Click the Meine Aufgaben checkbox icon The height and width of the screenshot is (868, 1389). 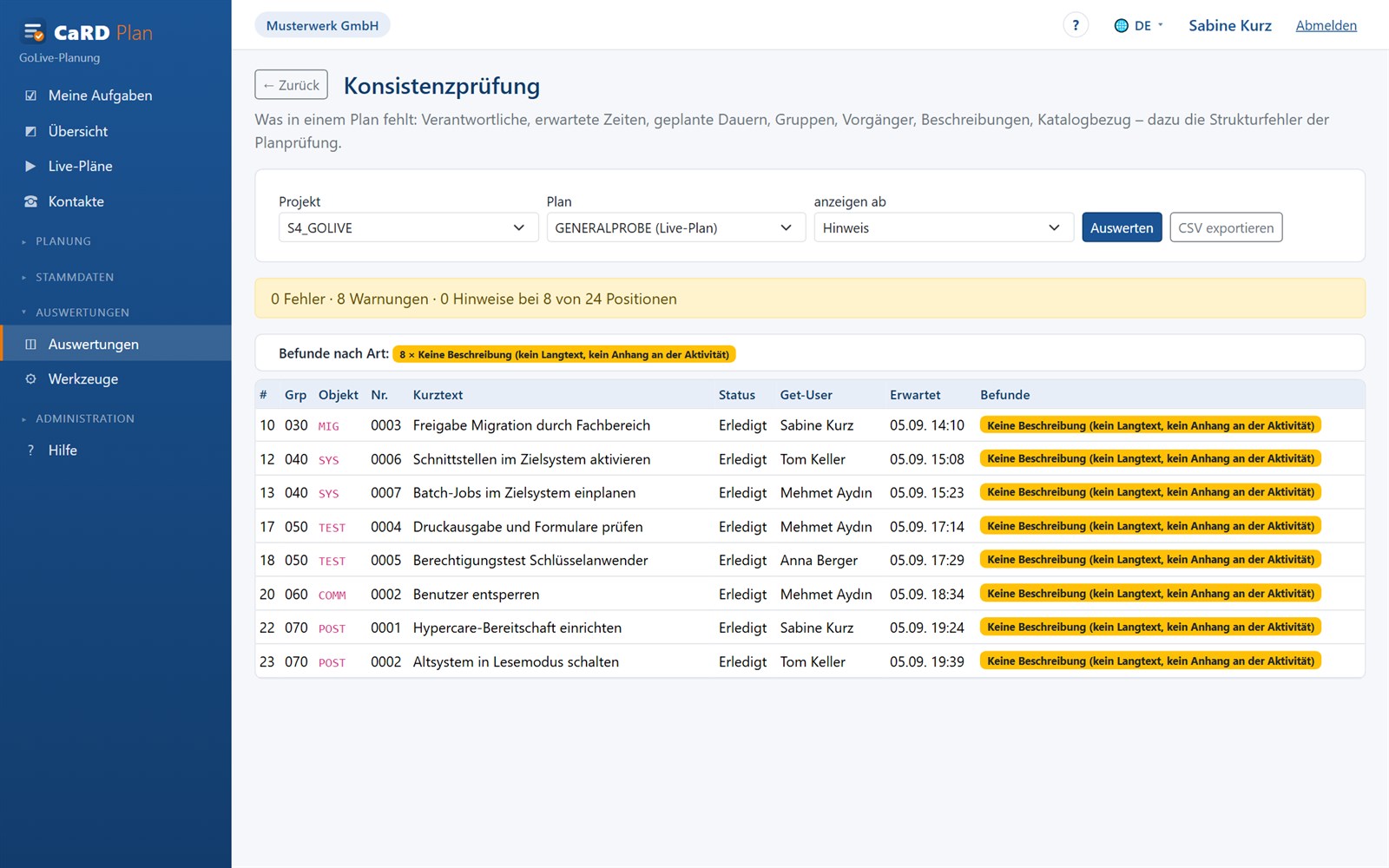(31, 95)
